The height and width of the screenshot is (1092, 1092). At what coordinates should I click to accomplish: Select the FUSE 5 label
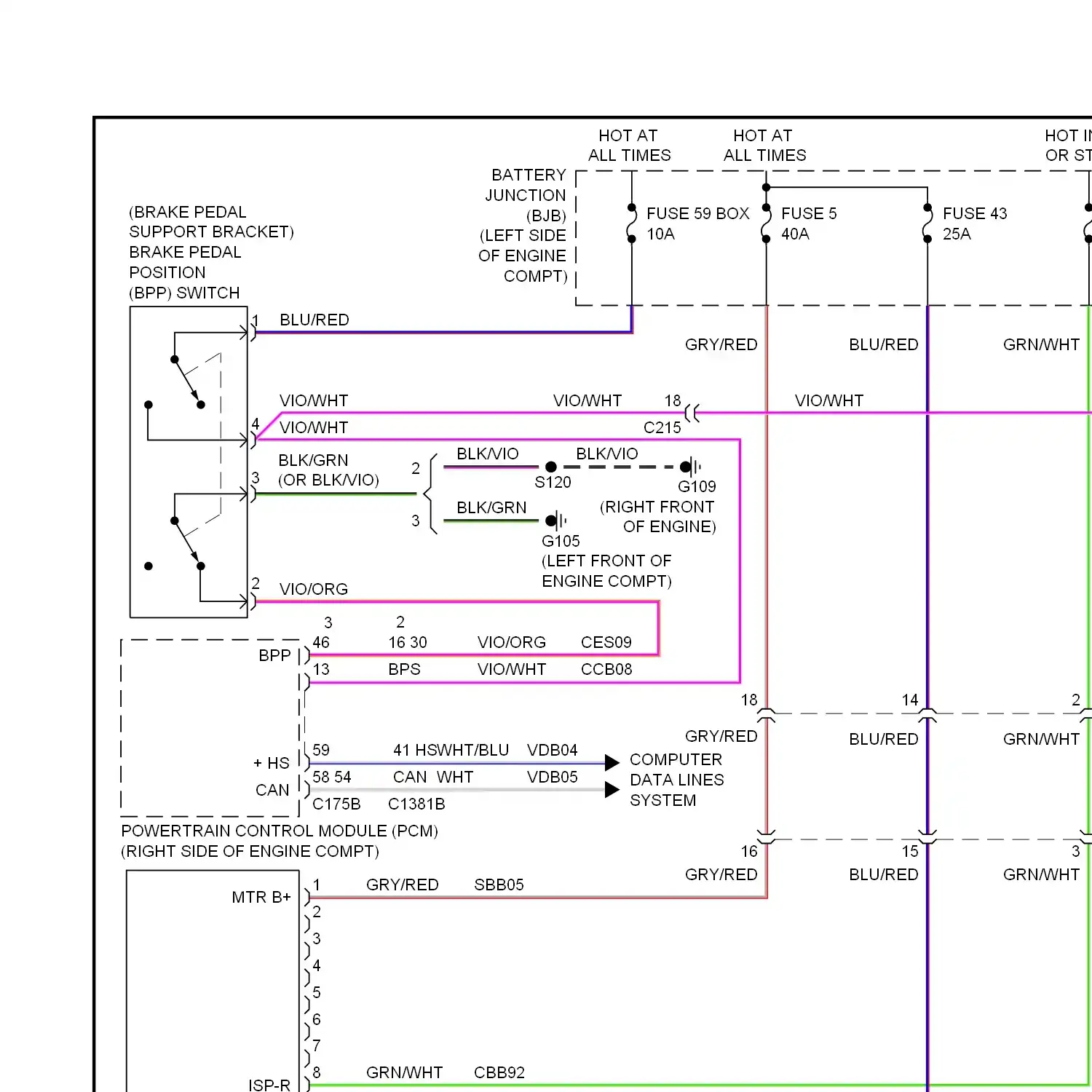(809, 213)
